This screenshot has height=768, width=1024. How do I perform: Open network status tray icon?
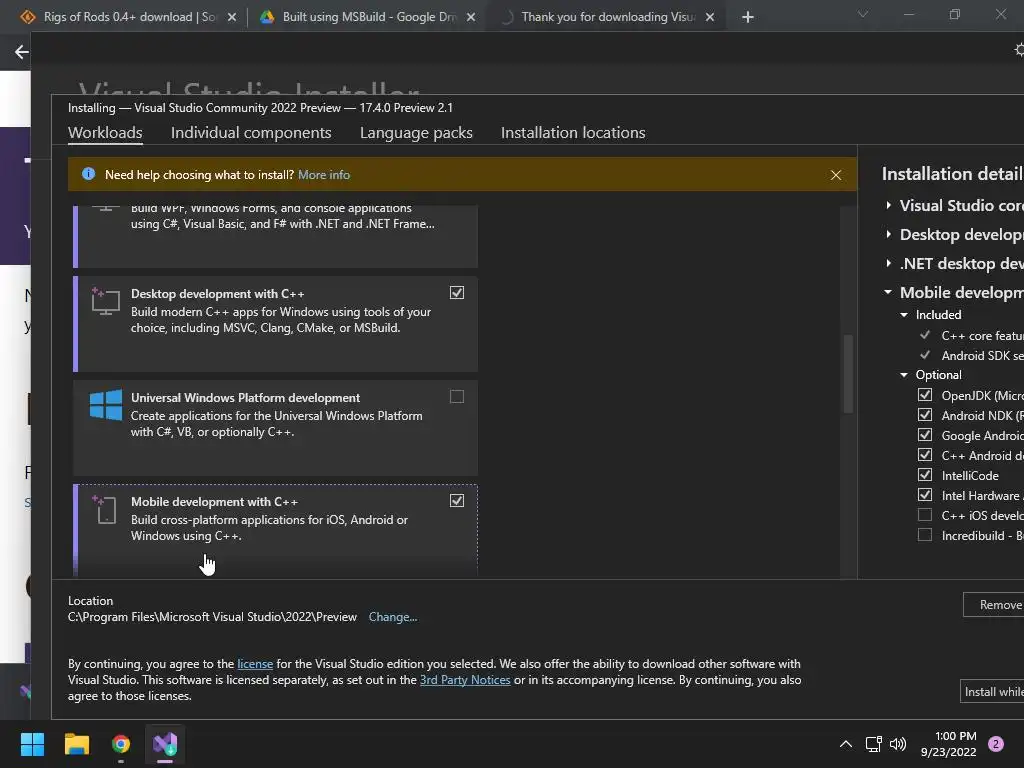[873, 744]
